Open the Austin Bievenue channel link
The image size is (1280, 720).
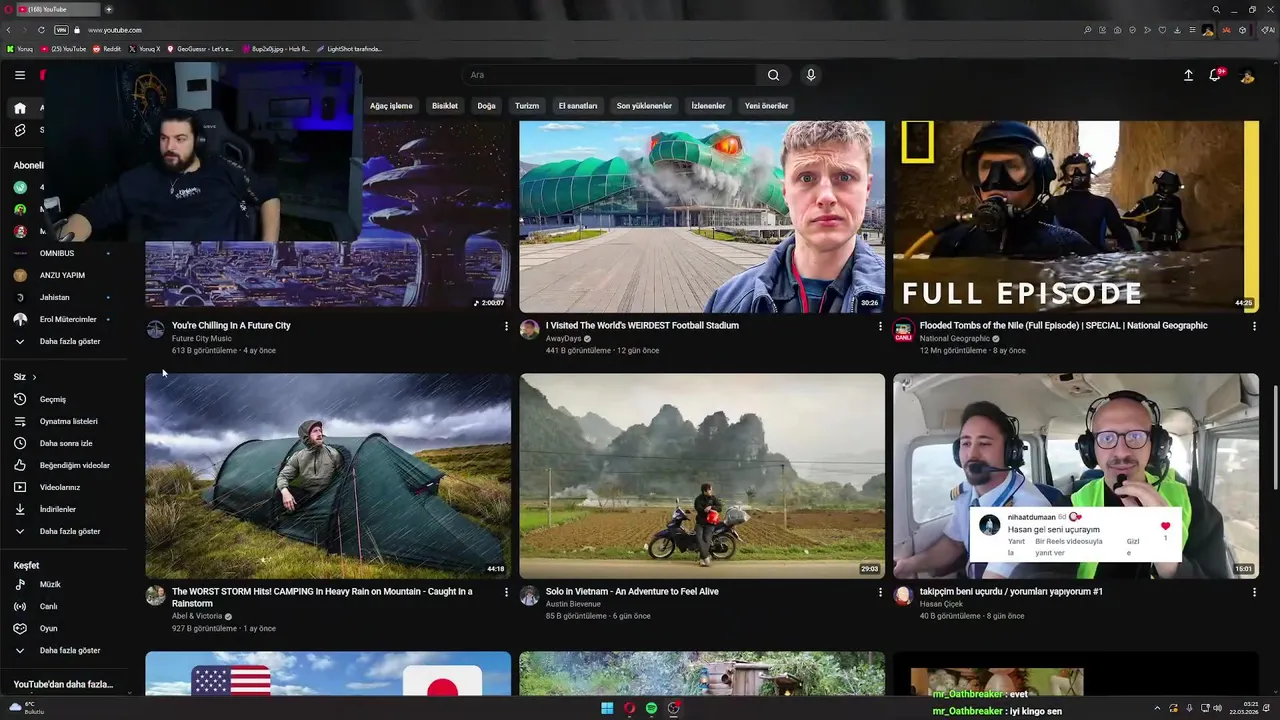click(x=573, y=604)
